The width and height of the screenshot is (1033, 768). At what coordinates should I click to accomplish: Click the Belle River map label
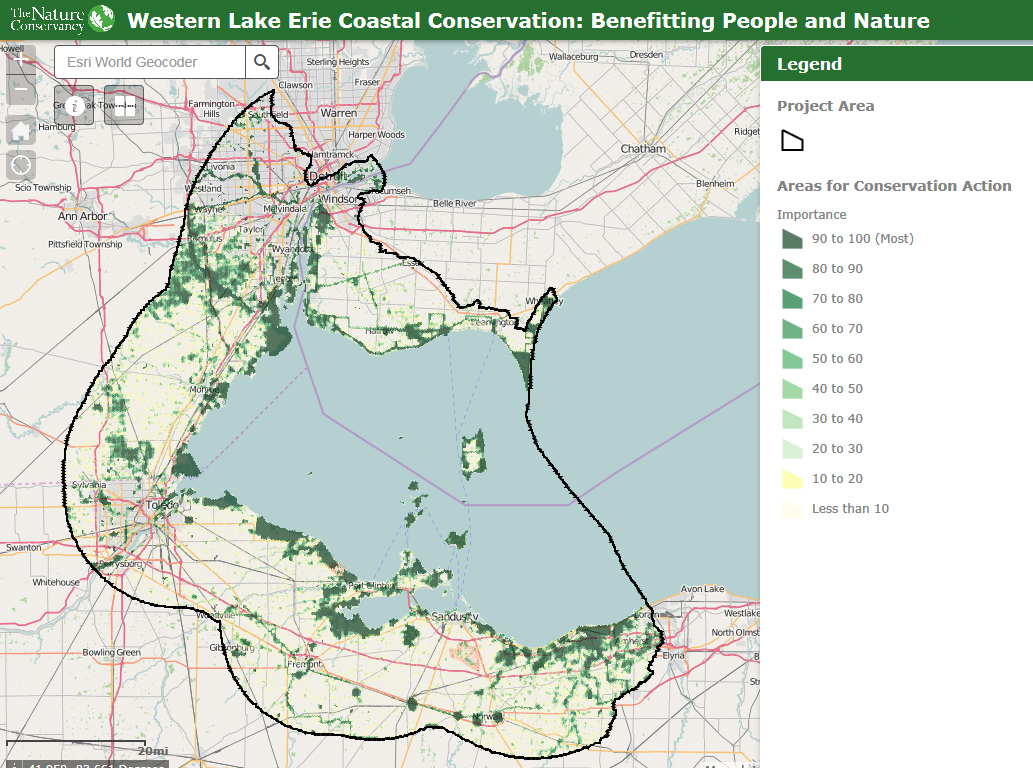(x=454, y=204)
